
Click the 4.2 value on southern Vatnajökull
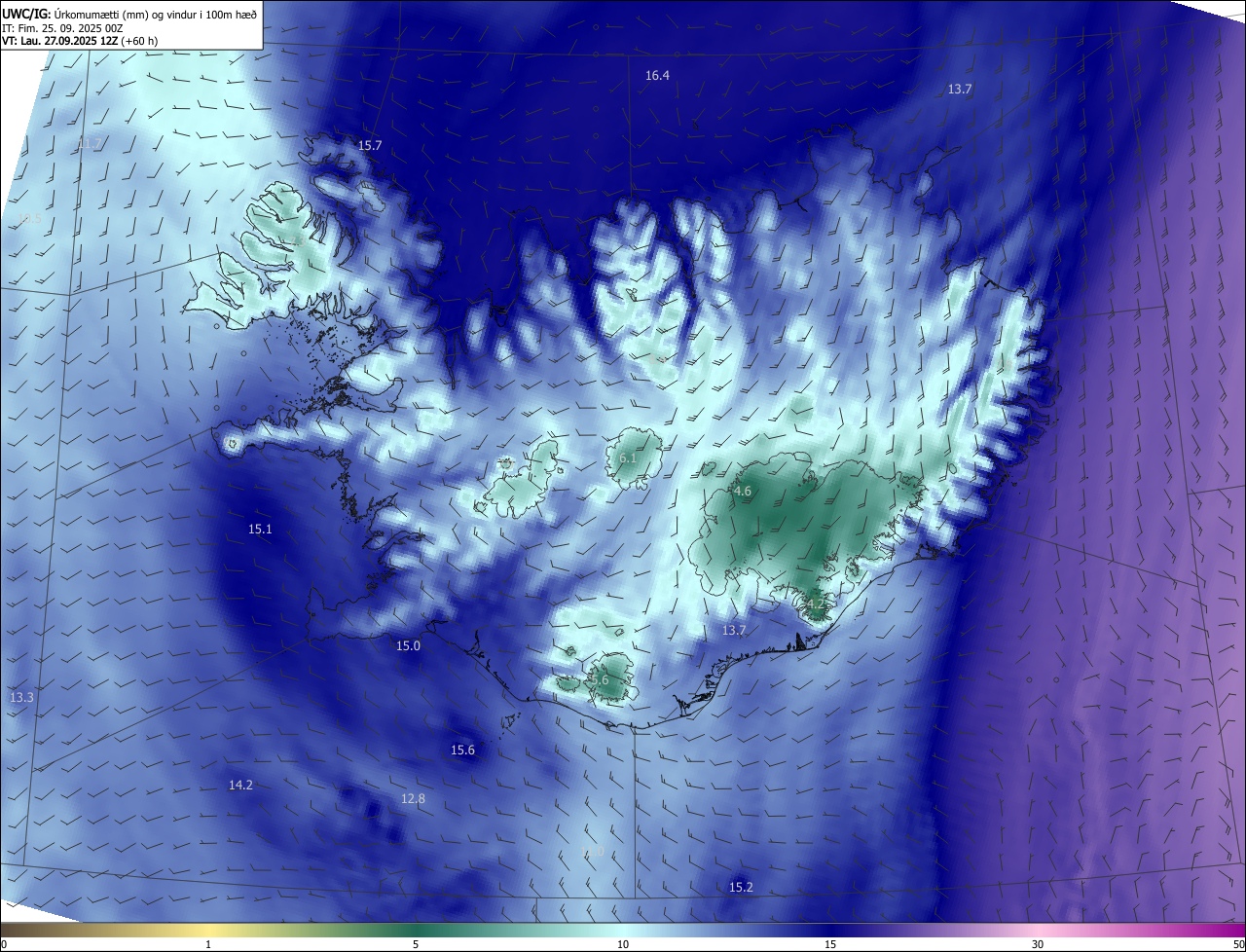(816, 604)
